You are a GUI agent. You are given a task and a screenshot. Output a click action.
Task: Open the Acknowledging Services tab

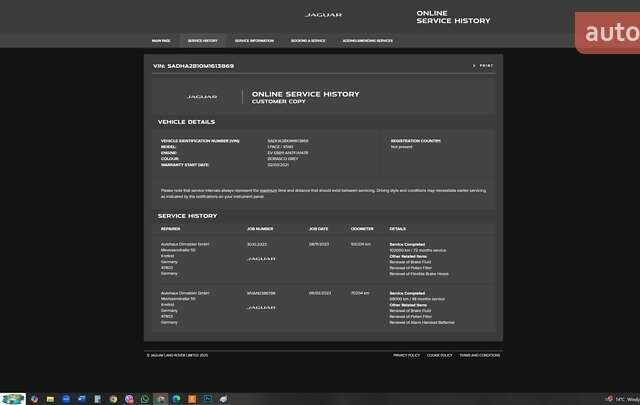pyautogui.click(x=367, y=41)
